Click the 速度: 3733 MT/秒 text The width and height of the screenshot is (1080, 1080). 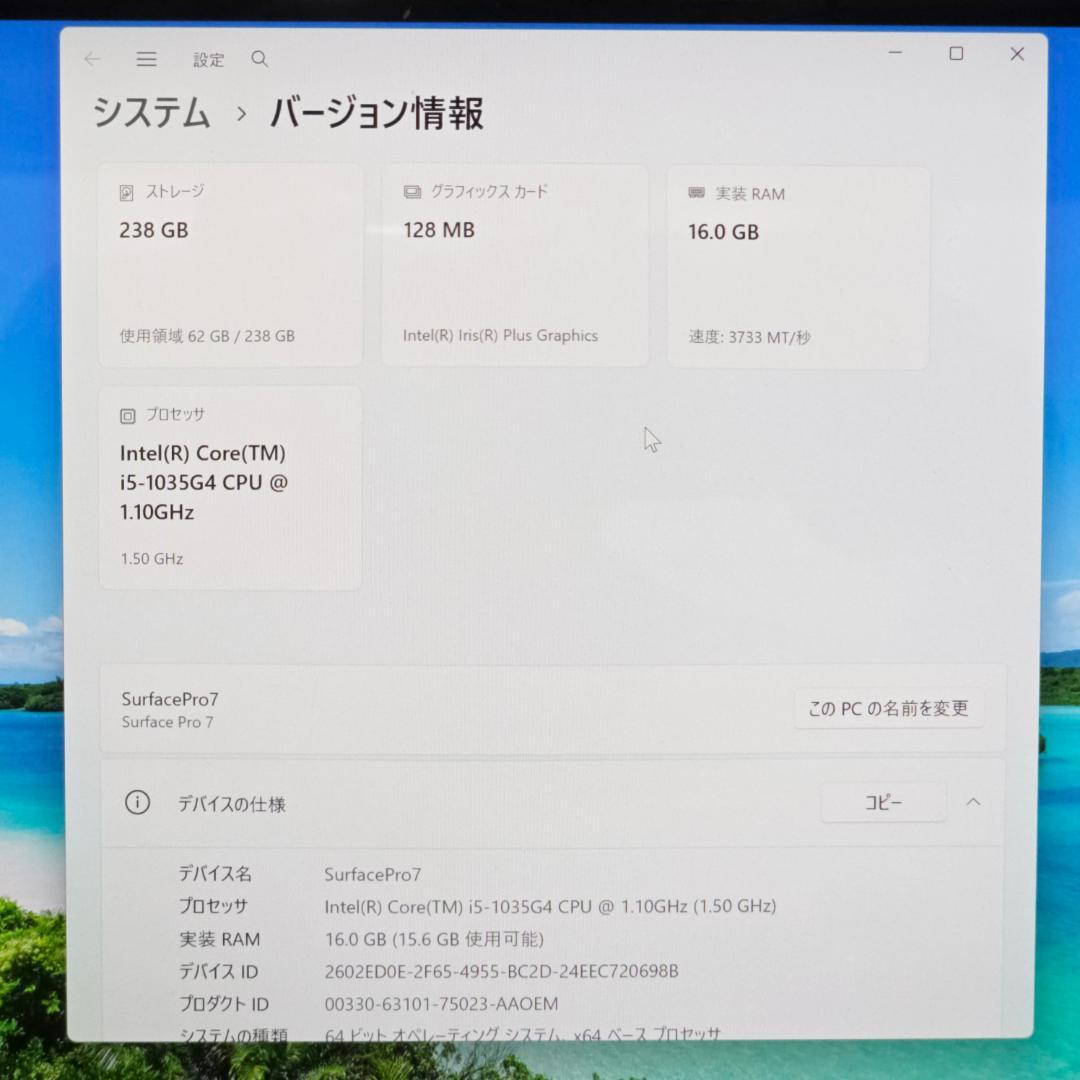(749, 338)
